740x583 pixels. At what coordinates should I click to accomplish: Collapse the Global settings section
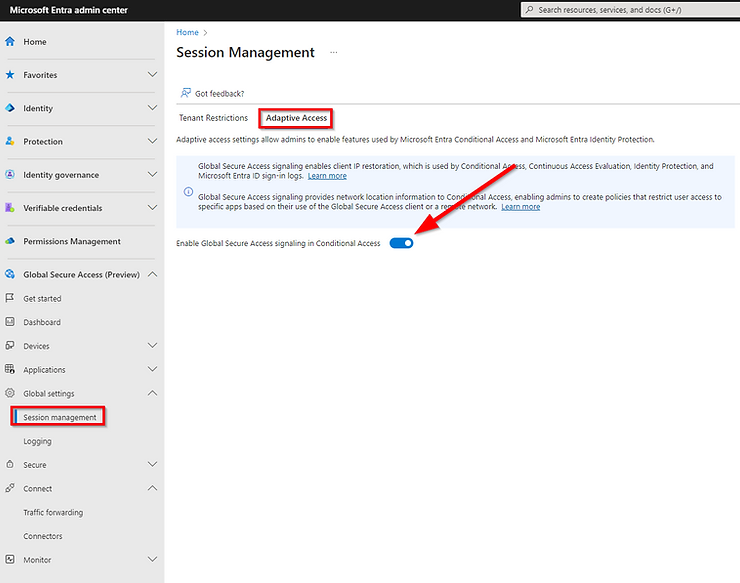point(152,393)
